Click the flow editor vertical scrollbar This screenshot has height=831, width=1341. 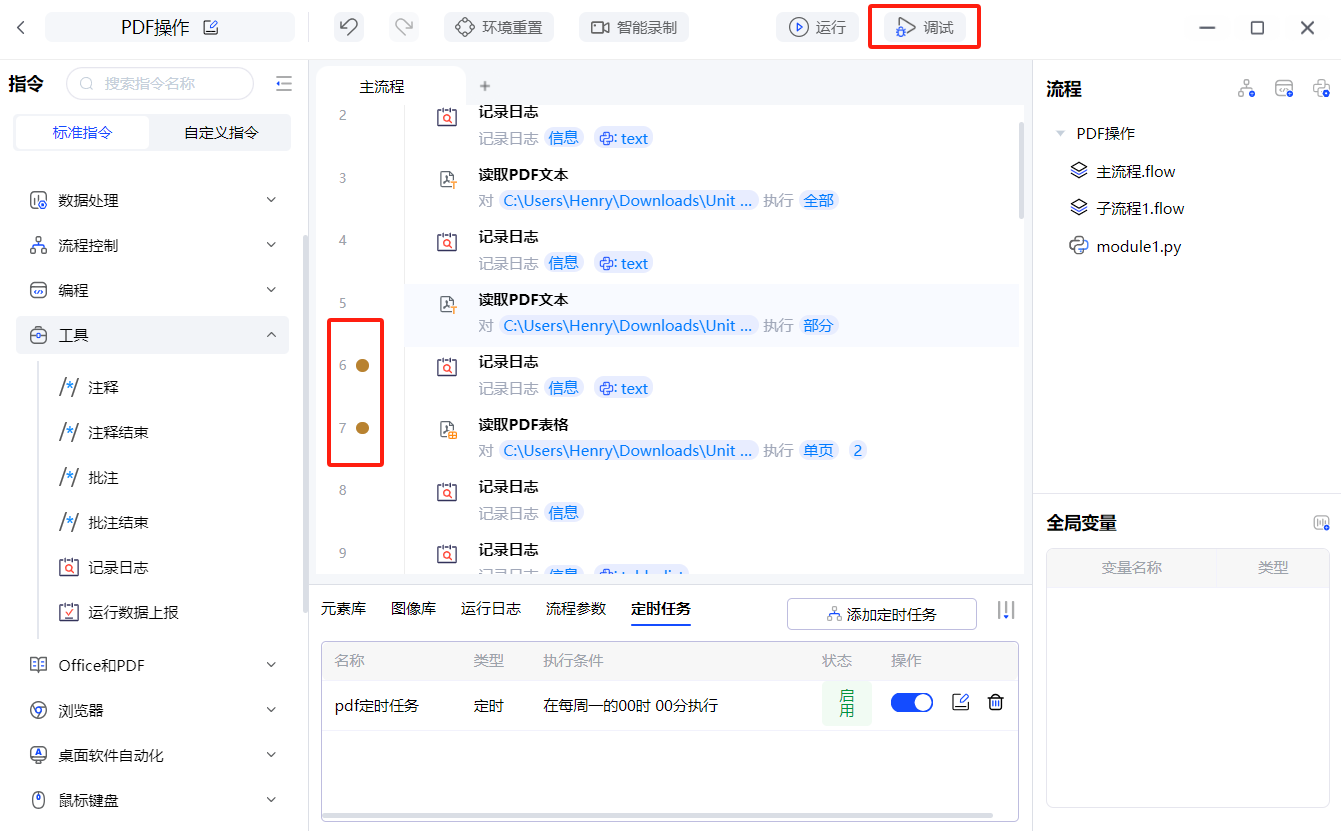(1021, 170)
